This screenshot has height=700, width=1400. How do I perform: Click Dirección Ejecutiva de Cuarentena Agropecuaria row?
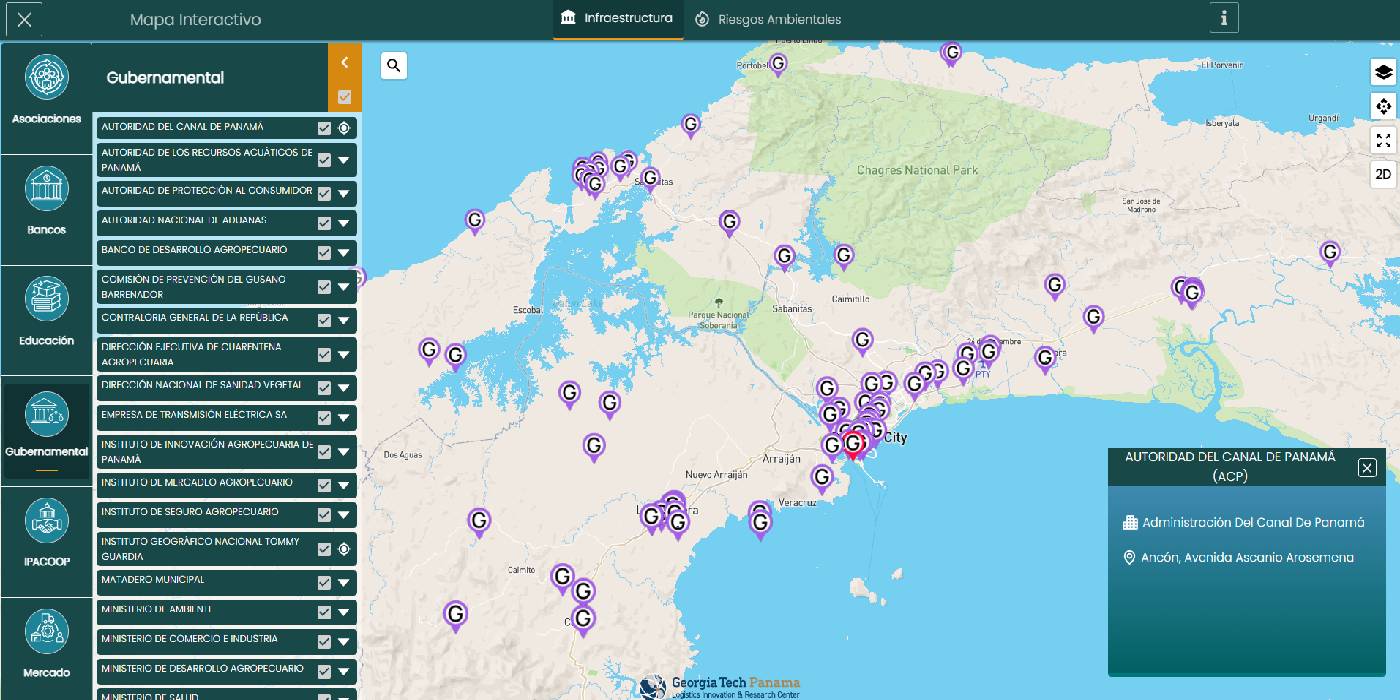click(x=227, y=354)
